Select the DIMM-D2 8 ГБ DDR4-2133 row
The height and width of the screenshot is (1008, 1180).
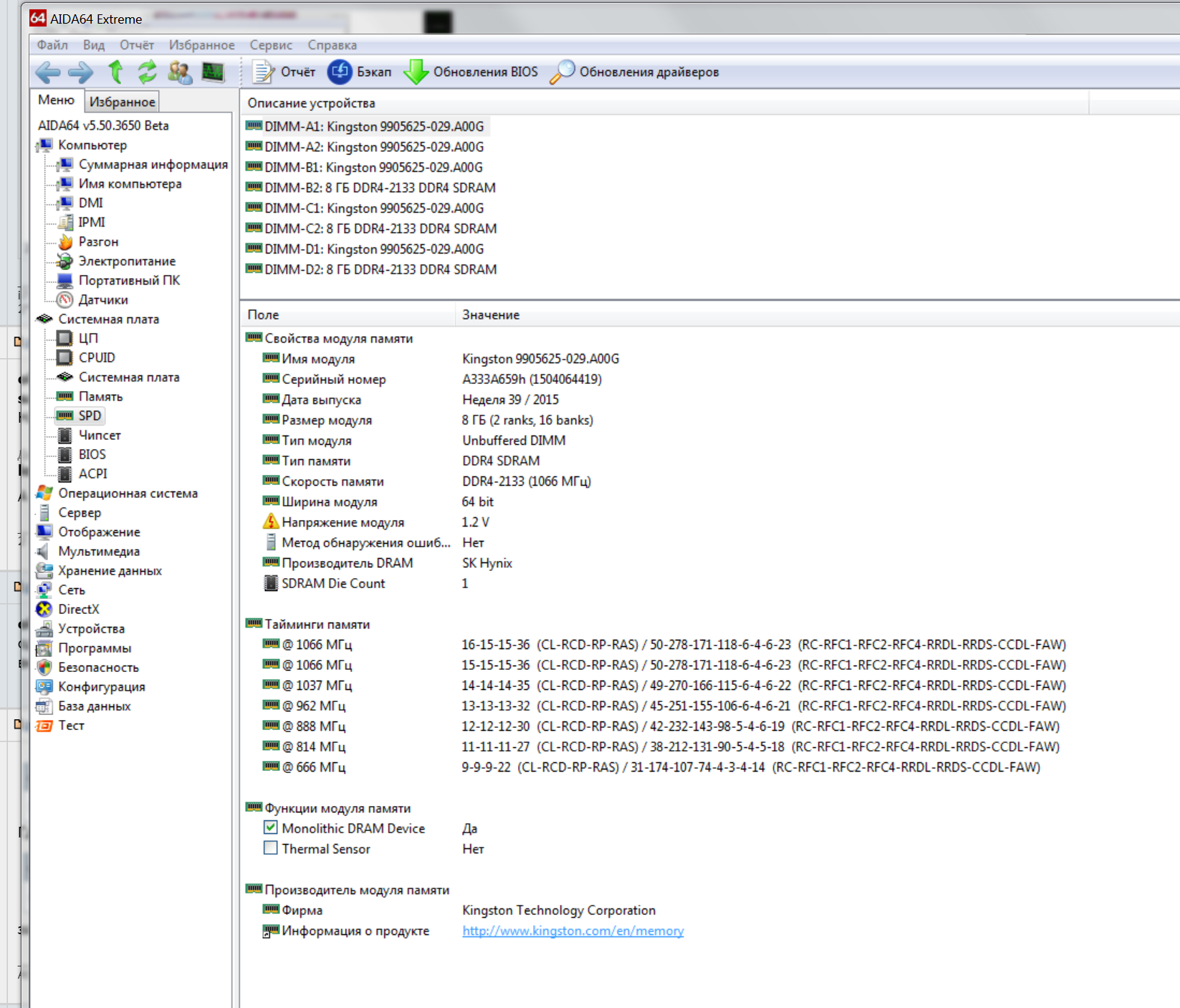373,269
